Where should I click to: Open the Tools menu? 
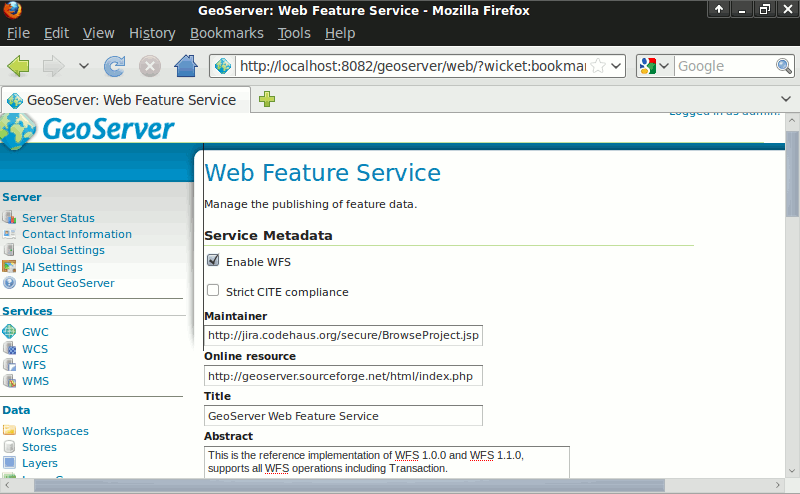(294, 33)
